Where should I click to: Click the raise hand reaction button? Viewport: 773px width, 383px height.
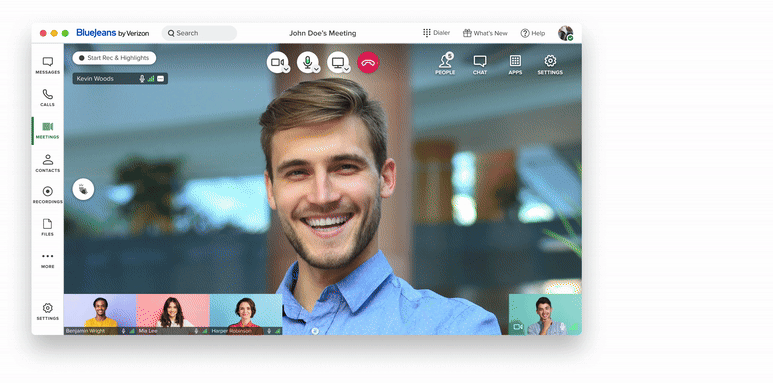pyautogui.click(x=83, y=189)
